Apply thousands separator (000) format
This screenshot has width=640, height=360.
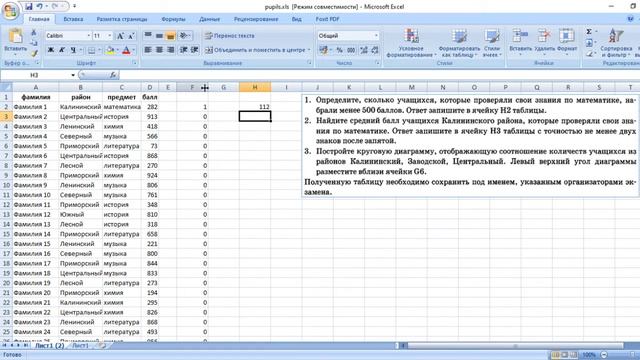pyautogui.click(x=351, y=50)
